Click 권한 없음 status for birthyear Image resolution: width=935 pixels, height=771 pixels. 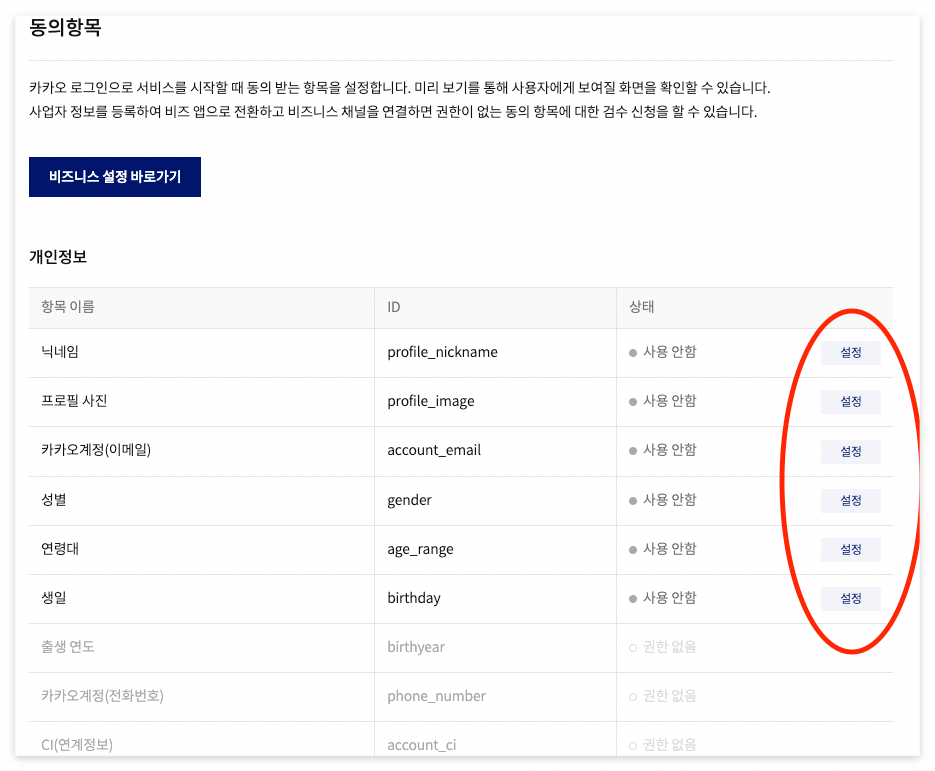[662, 647]
